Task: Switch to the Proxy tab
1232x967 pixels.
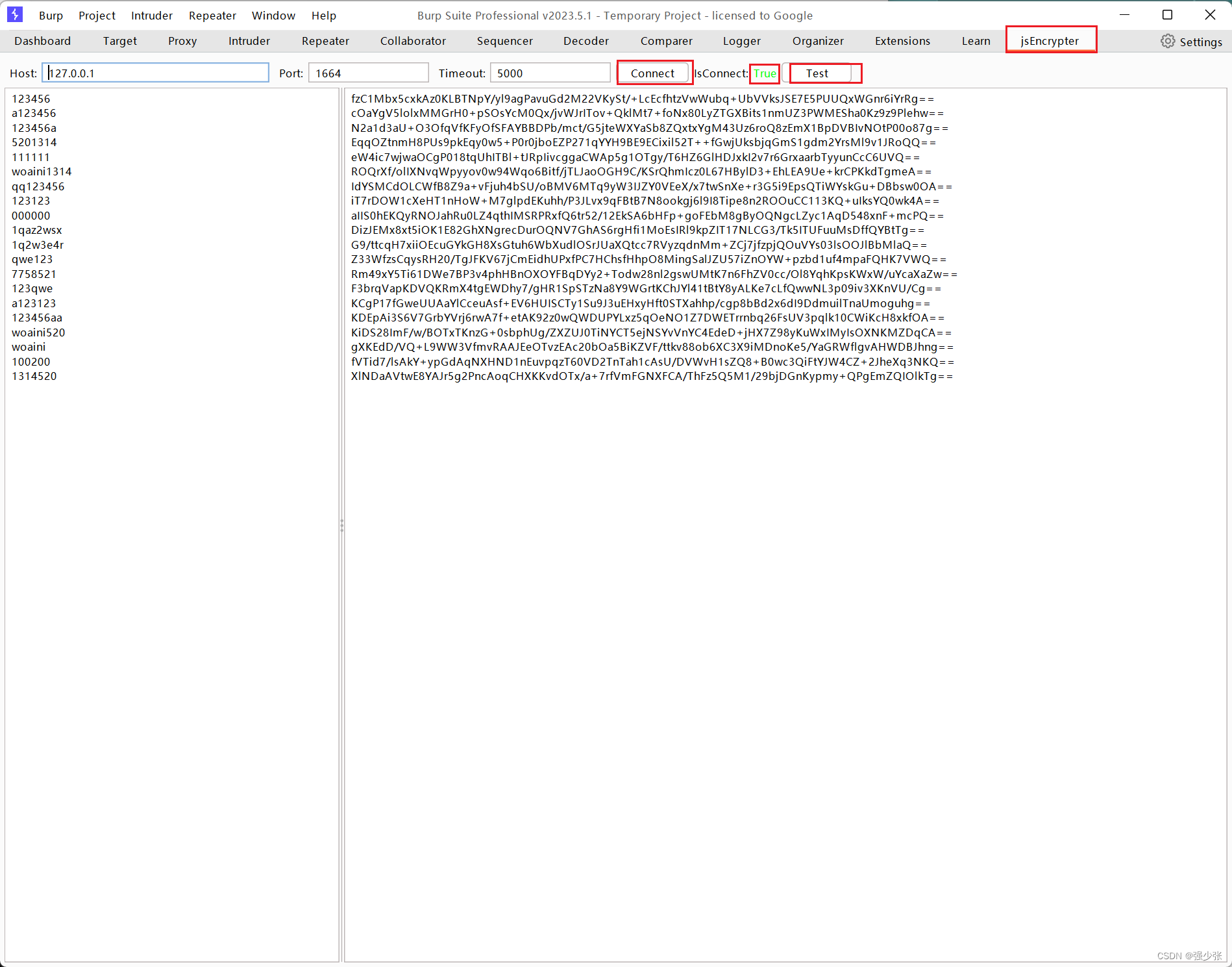Action: pyautogui.click(x=182, y=41)
